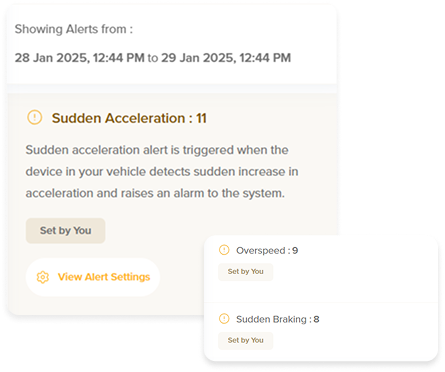Click the Sudden Braking count number 8
Screen dimensions: 445x372
pos(316,319)
